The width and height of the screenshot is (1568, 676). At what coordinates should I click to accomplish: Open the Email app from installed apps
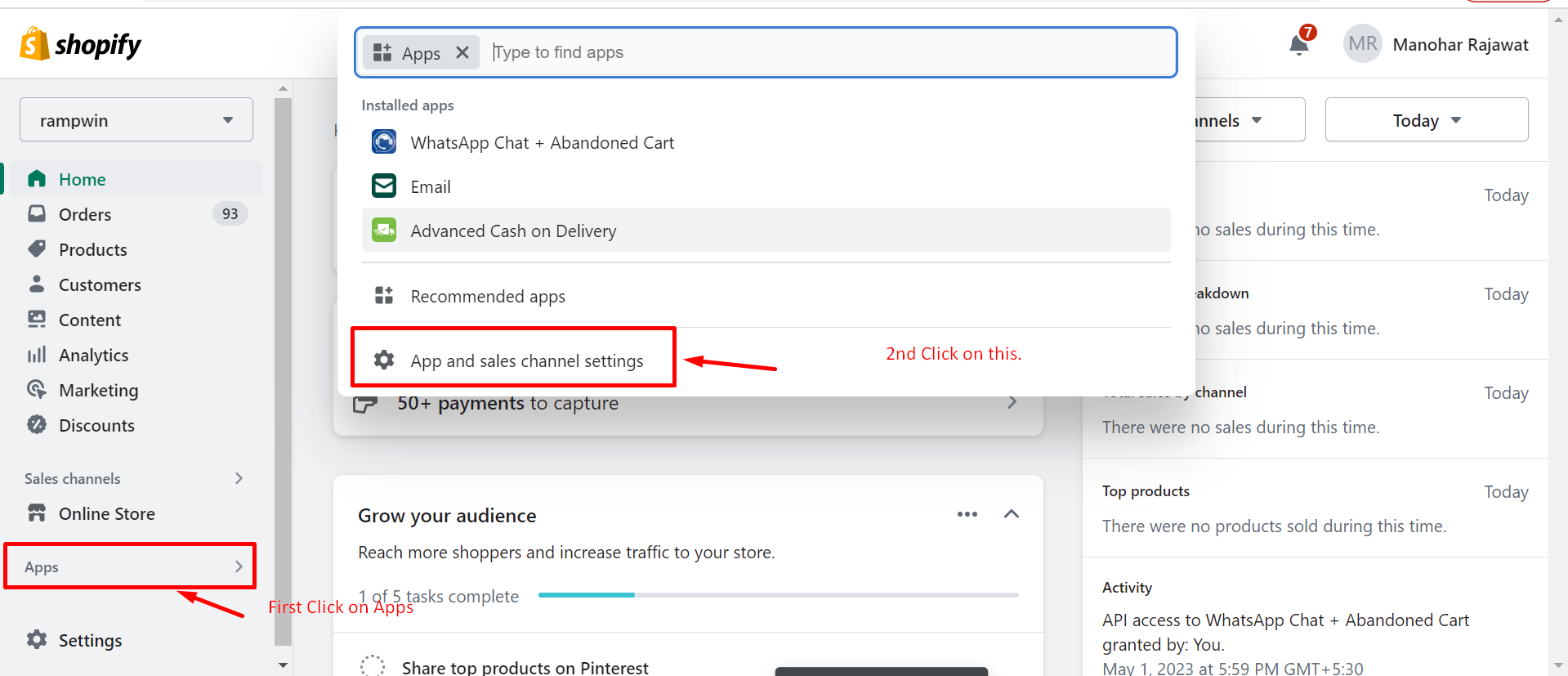pyautogui.click(x=430, y=187)
